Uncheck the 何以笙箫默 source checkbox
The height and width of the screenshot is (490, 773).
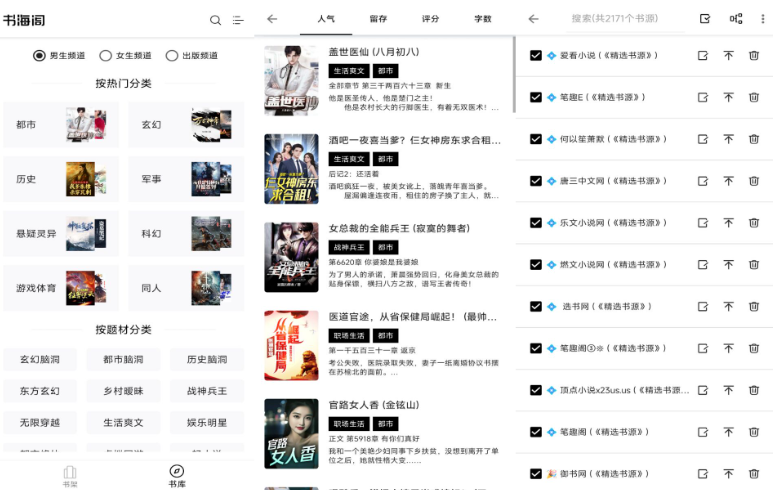pos(536,140)
